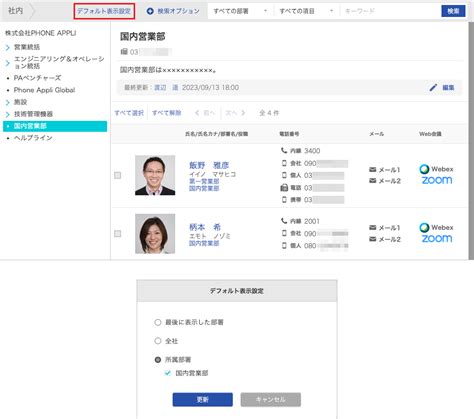The width and height of the screenshot is (474, 419).
Task: Open the すべての項目 dropdown
Action: pyautogui.click(x=307, y=11)
